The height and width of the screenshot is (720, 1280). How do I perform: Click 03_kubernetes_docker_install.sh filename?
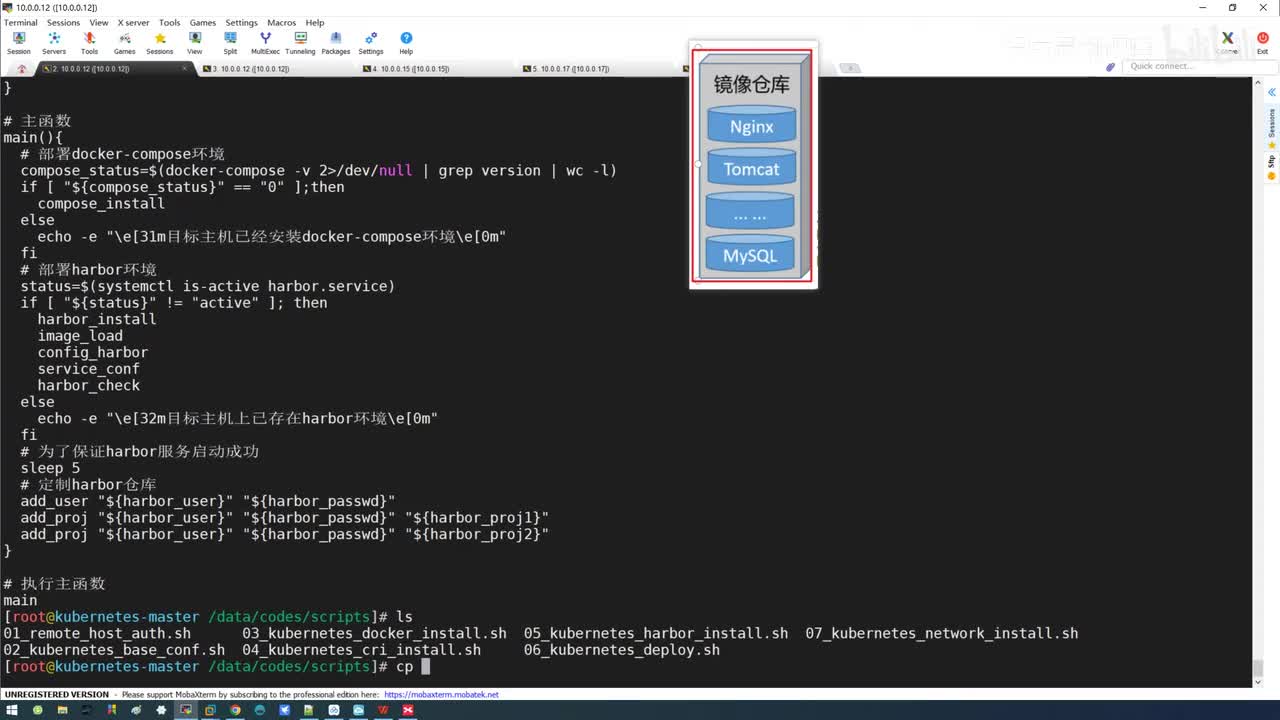point(375,634)
